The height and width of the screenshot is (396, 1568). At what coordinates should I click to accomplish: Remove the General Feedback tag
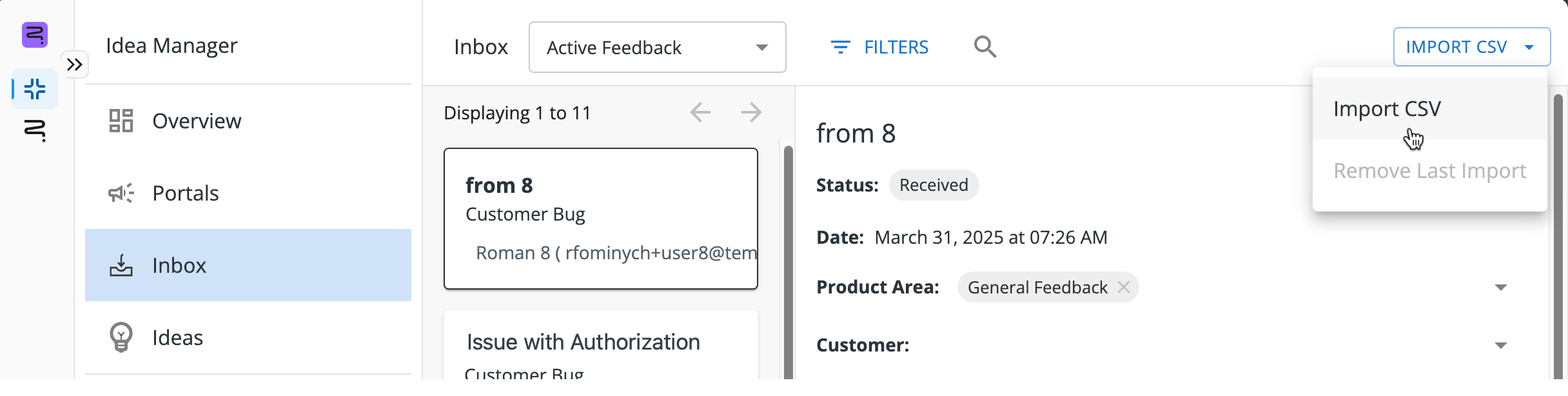pos(1124,287)
